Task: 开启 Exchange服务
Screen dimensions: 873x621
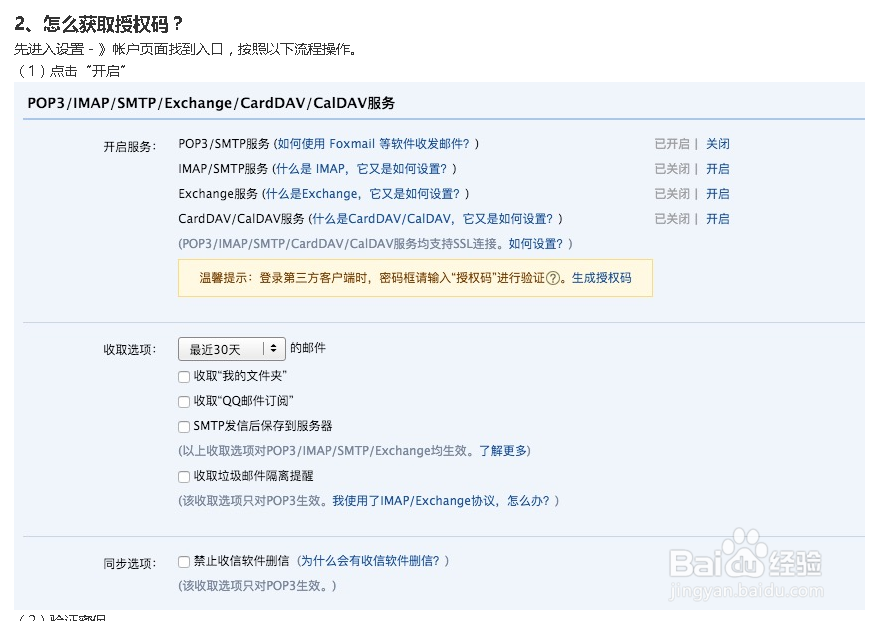Action: (718, 193)
